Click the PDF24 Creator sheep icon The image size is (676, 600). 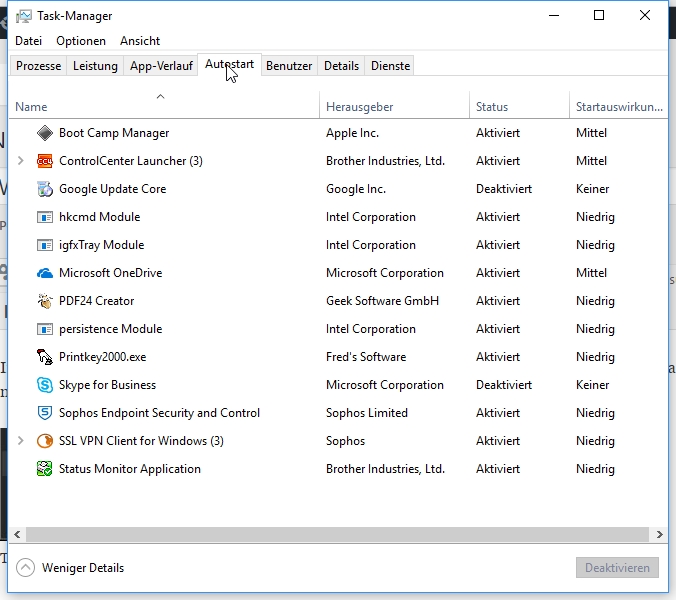(x=45, y=301)
